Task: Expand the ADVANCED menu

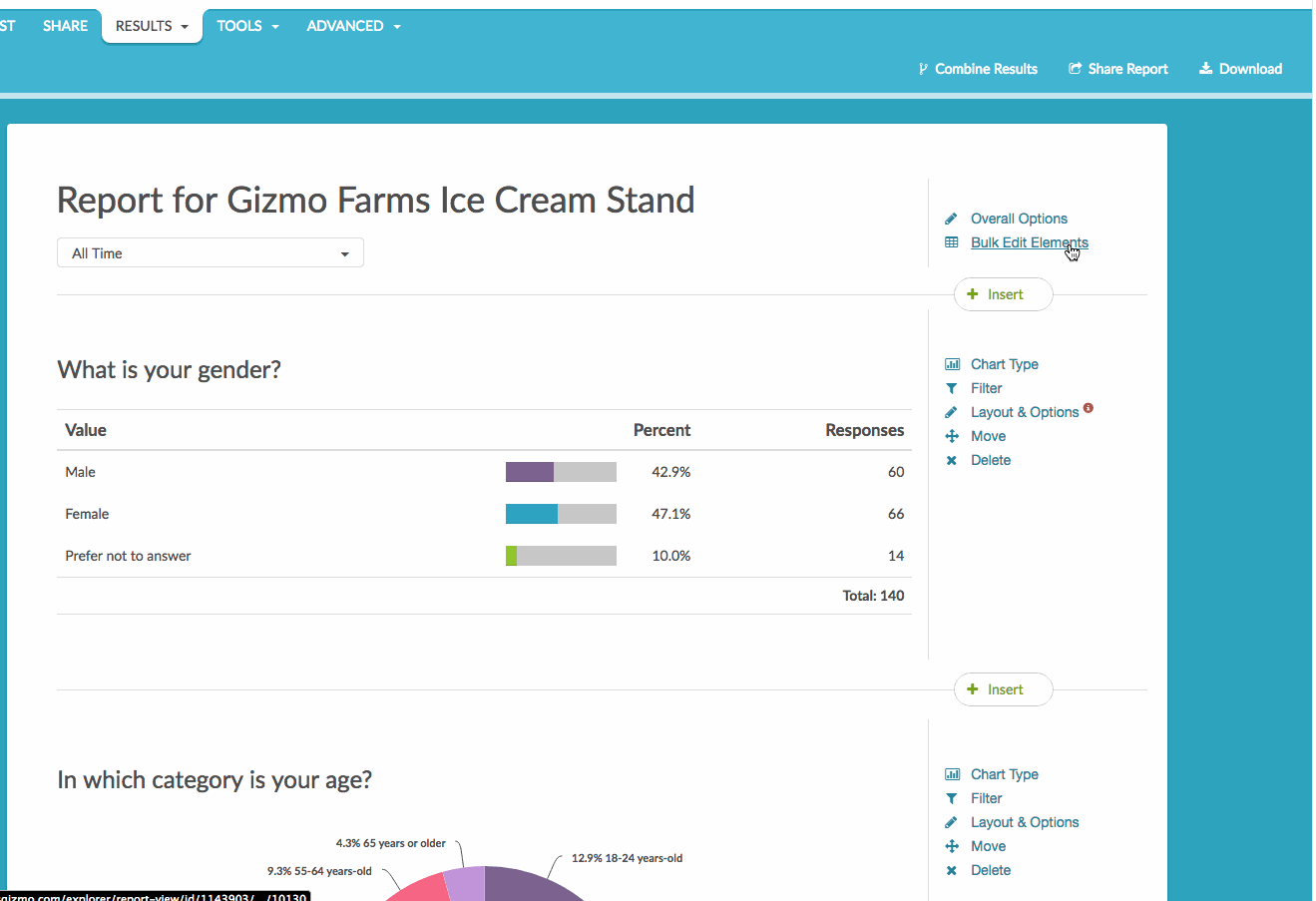Action: pos(353,26)
